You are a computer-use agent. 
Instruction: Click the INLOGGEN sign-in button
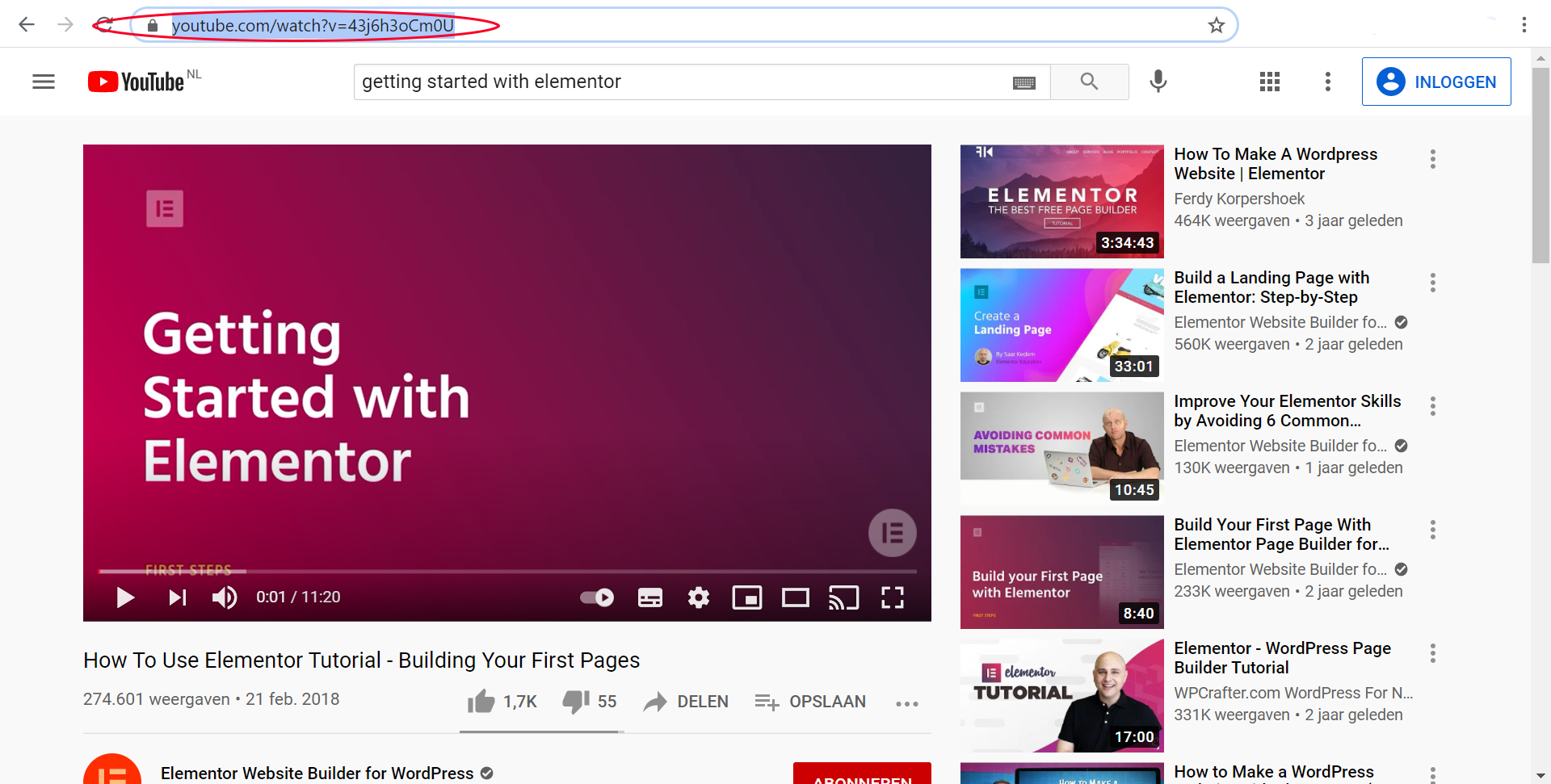coord(1435,82)
